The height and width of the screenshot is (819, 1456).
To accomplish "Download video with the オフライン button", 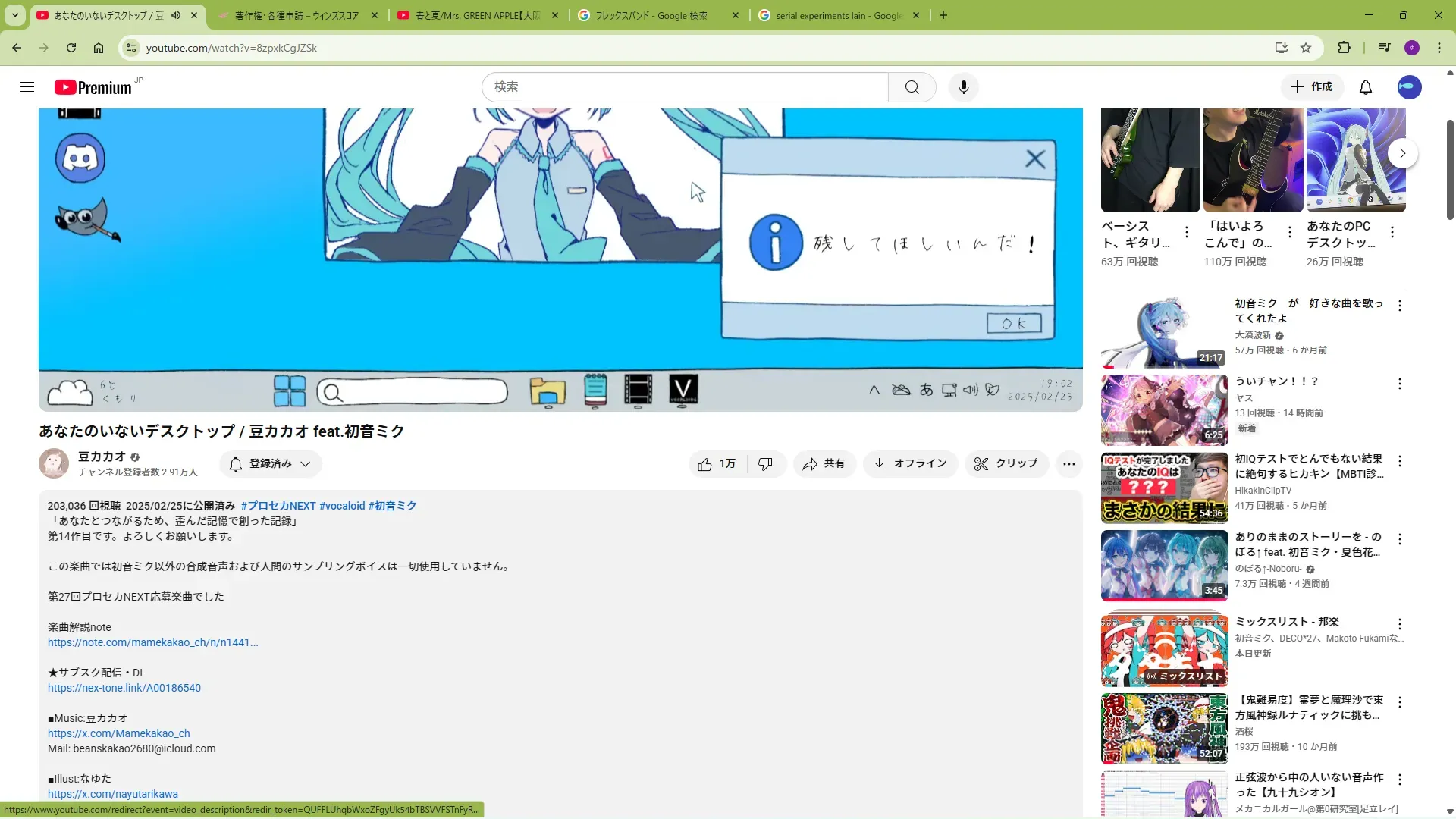I will (x=909, y=464).
